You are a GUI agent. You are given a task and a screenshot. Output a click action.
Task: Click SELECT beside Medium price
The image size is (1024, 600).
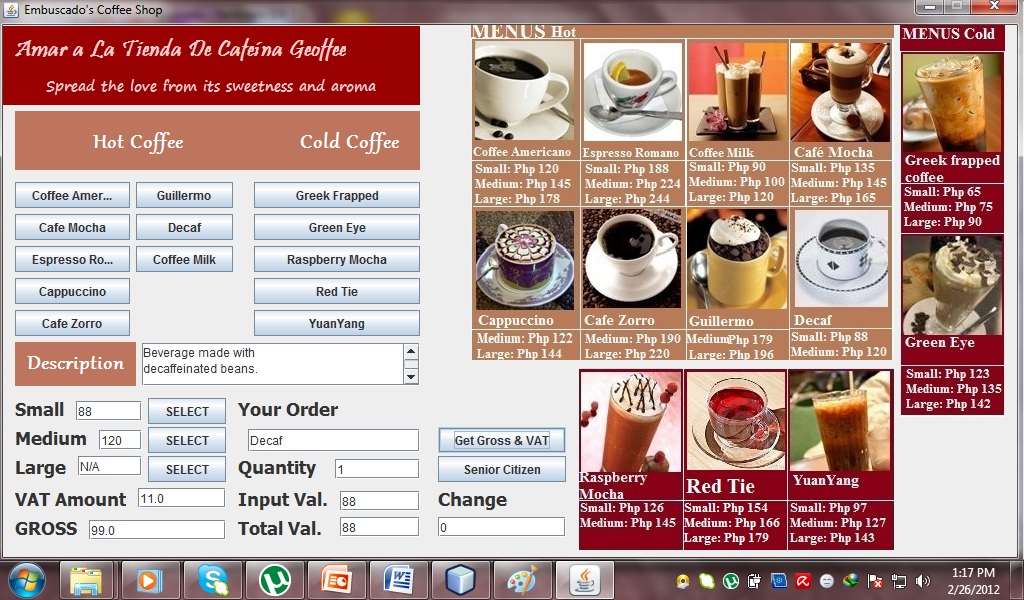[x=187, y=440]
